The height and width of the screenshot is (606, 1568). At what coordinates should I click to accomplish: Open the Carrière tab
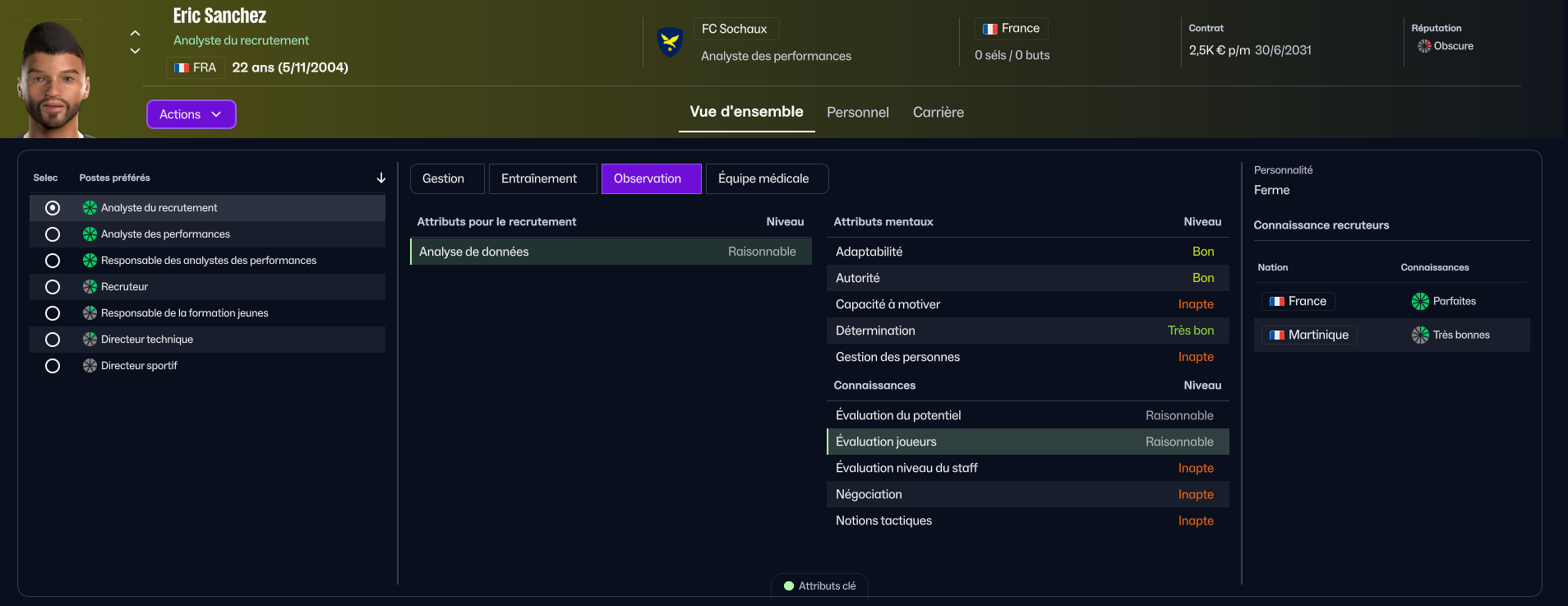938,113
